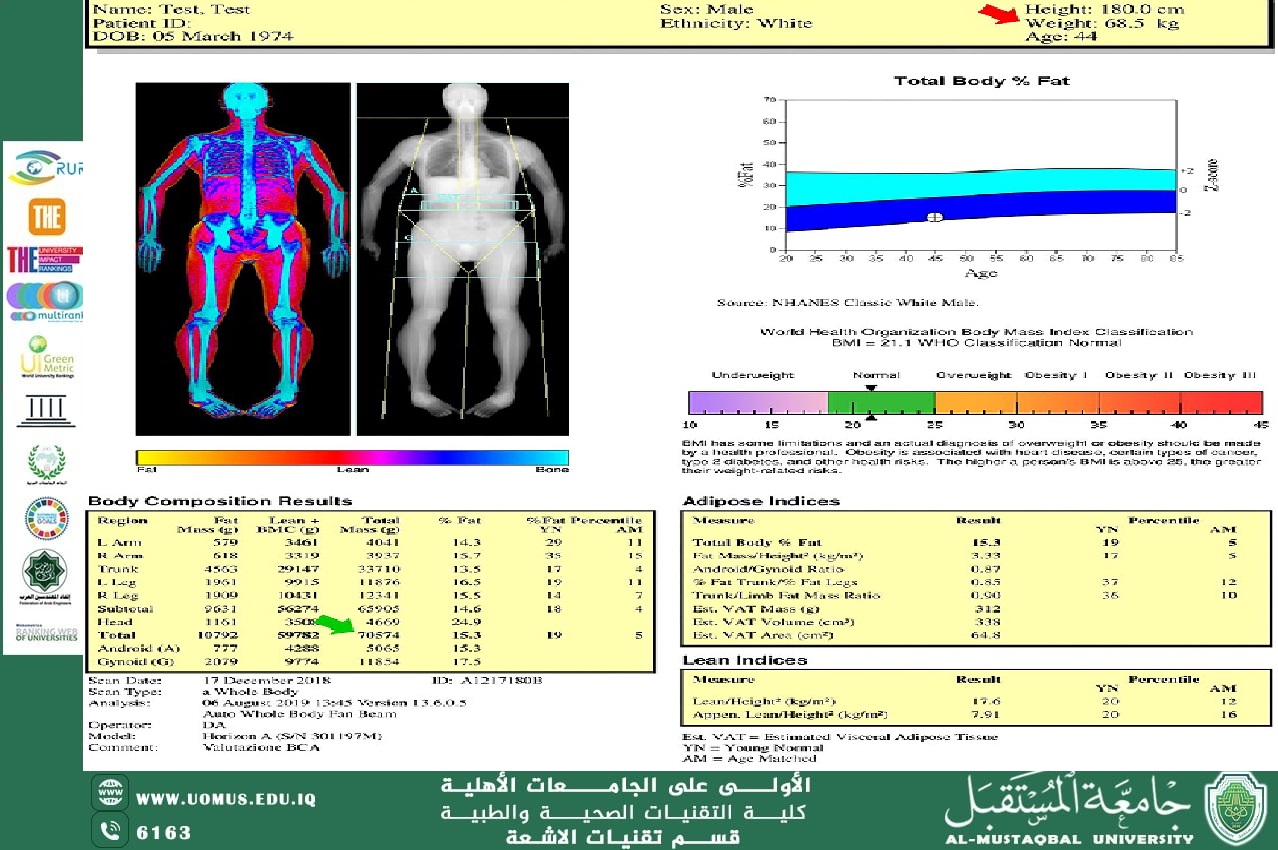The image size is (1278, 850).
Task: Click the Ranking Web of Universities logo
Action: tap(46, 632)
